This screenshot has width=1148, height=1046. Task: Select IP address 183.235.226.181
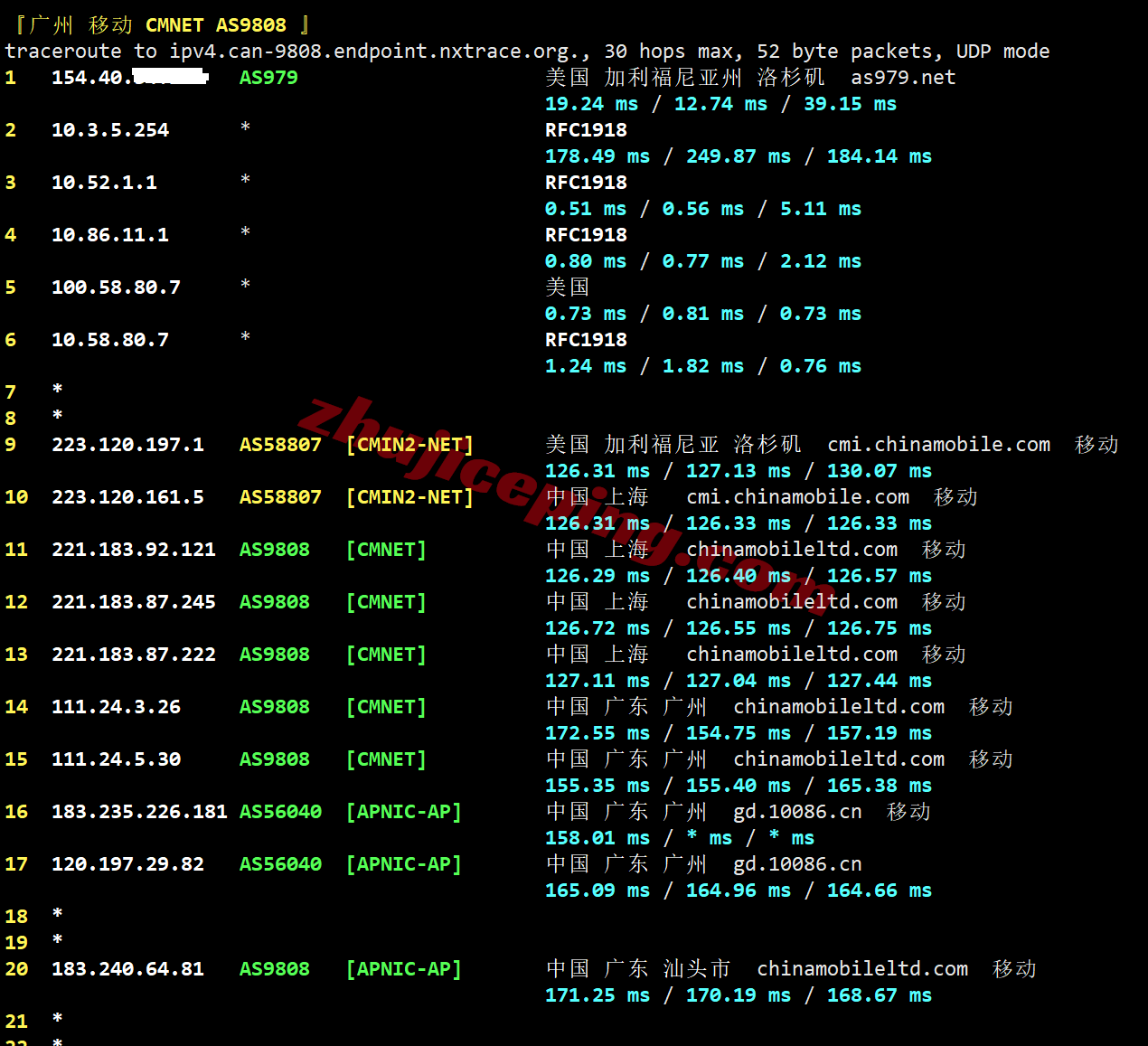tap(139, 812)
